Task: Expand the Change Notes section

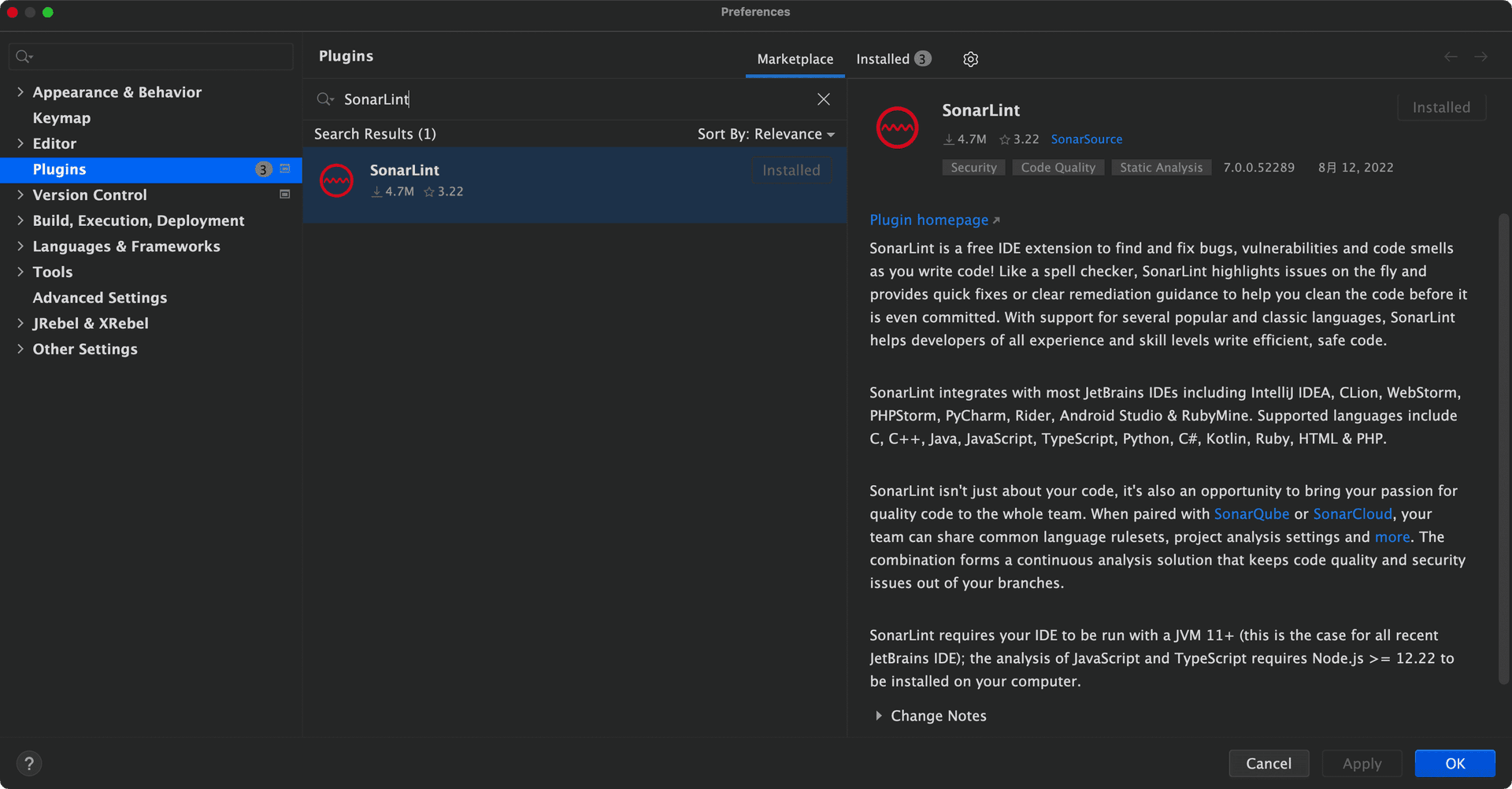Action: 878,716
